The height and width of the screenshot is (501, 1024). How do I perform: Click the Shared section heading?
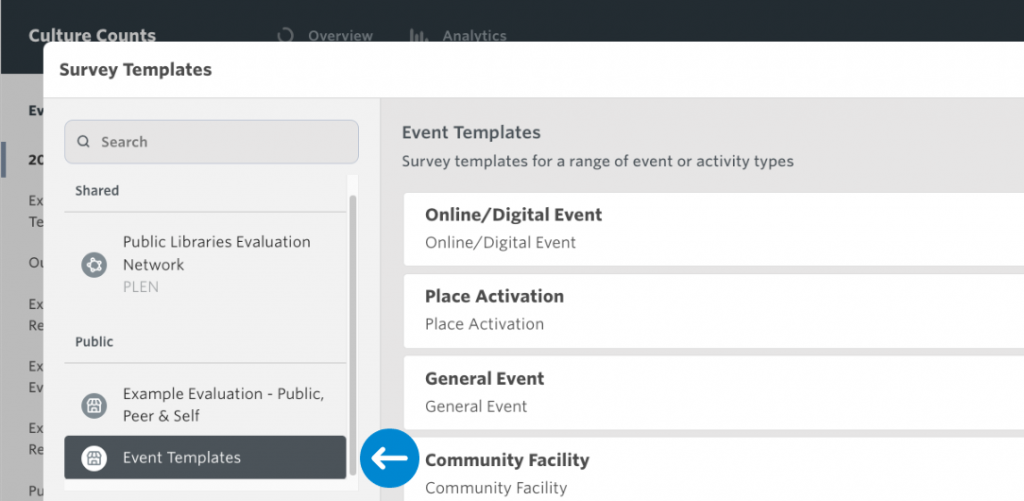pyautogui.click(x=97, y=191)
